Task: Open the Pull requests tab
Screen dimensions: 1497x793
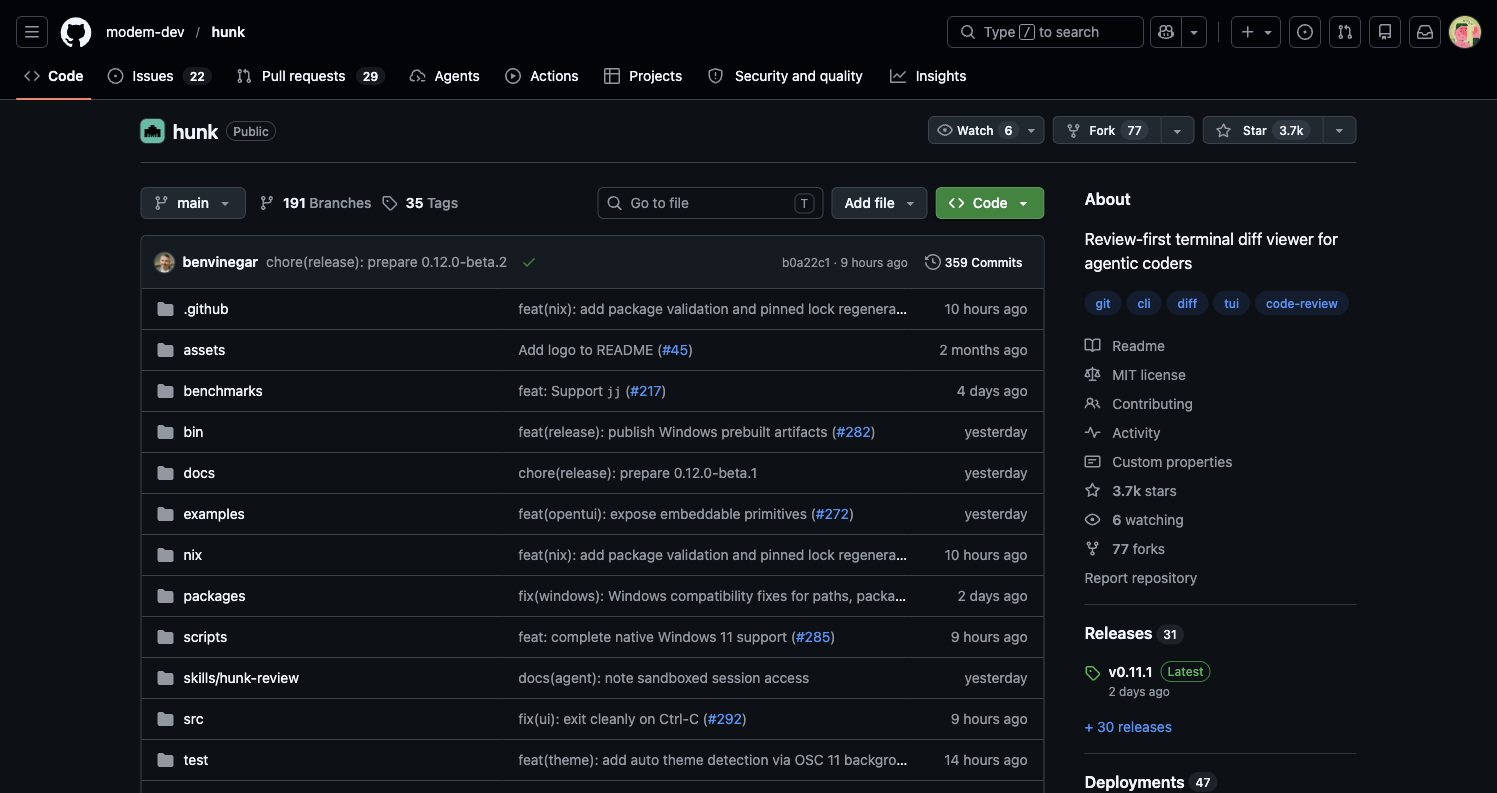Action: (x=310, y=76)
